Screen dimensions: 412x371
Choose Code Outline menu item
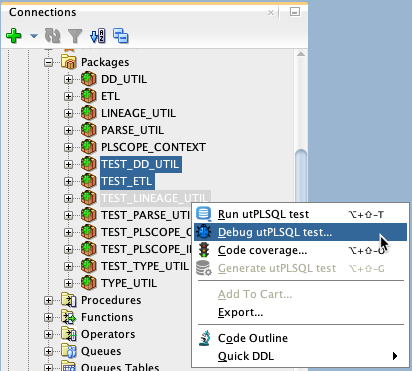(300, 338)
